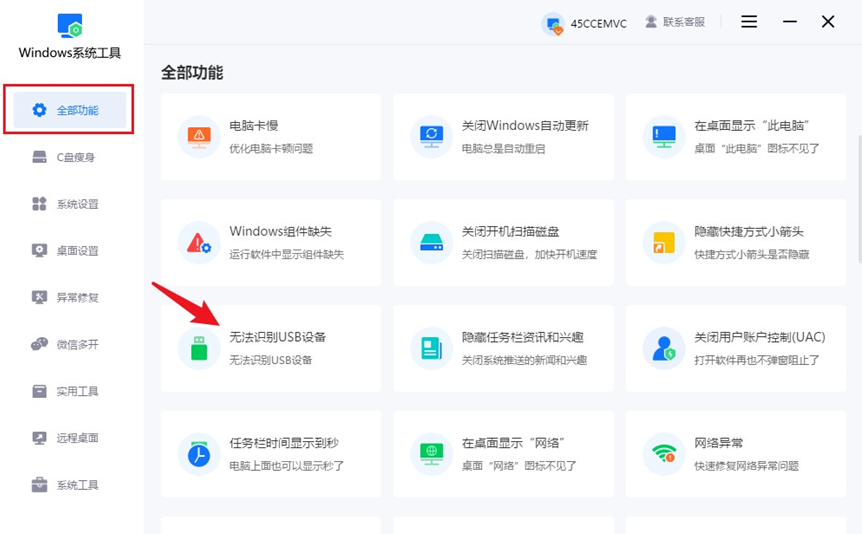Click the briefcase icon beside 系统工具
The width and height of the screenshot is (862, 534).
click(39, 485)
